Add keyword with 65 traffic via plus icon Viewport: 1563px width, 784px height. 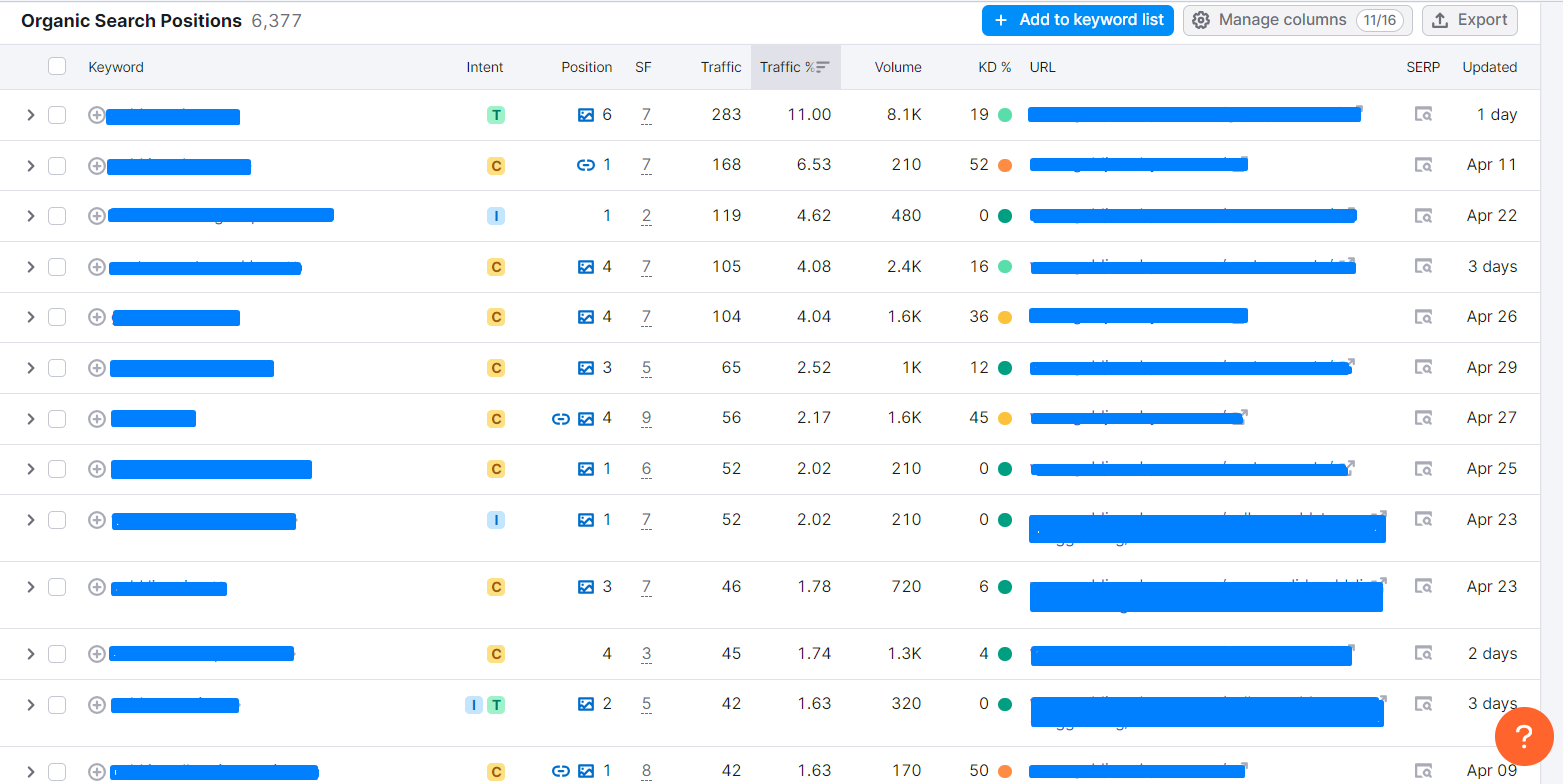pyautogui.click(x=97, y=368)
